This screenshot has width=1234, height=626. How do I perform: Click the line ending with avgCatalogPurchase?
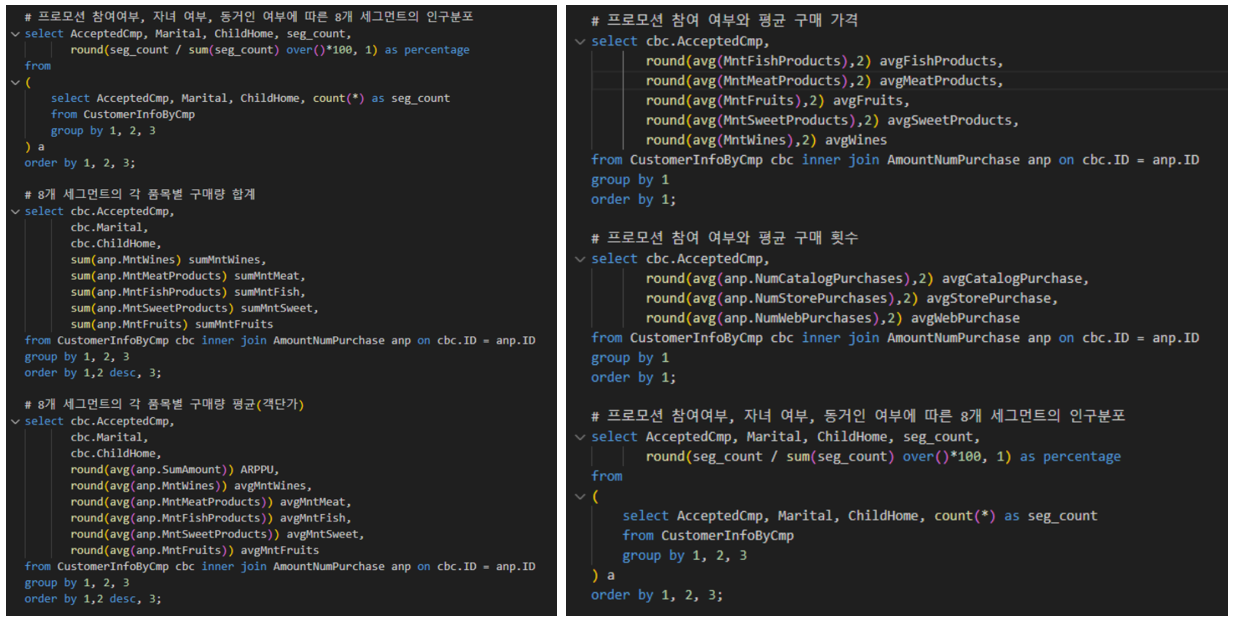(867, 279)
